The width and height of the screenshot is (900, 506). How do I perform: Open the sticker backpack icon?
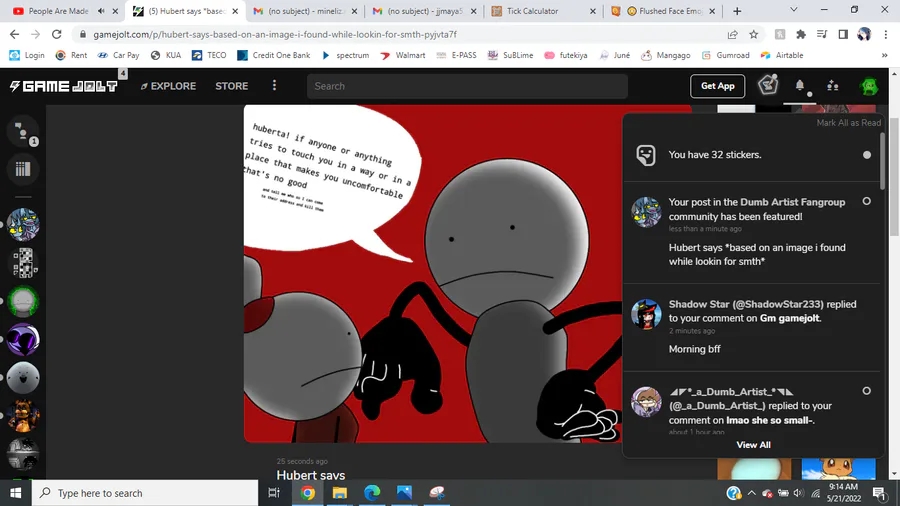coord(768,85)
